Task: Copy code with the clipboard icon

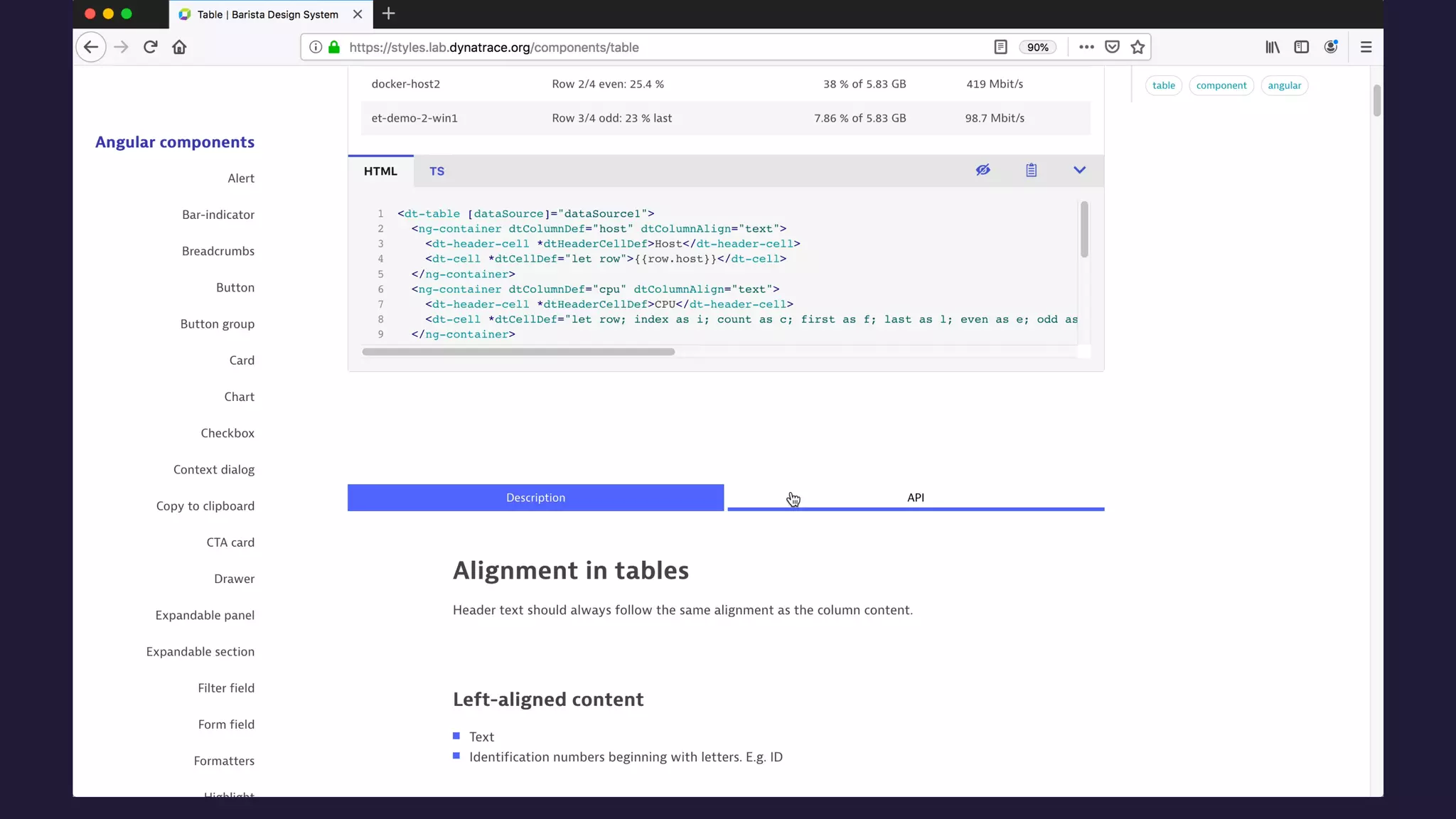Action: [x=1031, y=170]
